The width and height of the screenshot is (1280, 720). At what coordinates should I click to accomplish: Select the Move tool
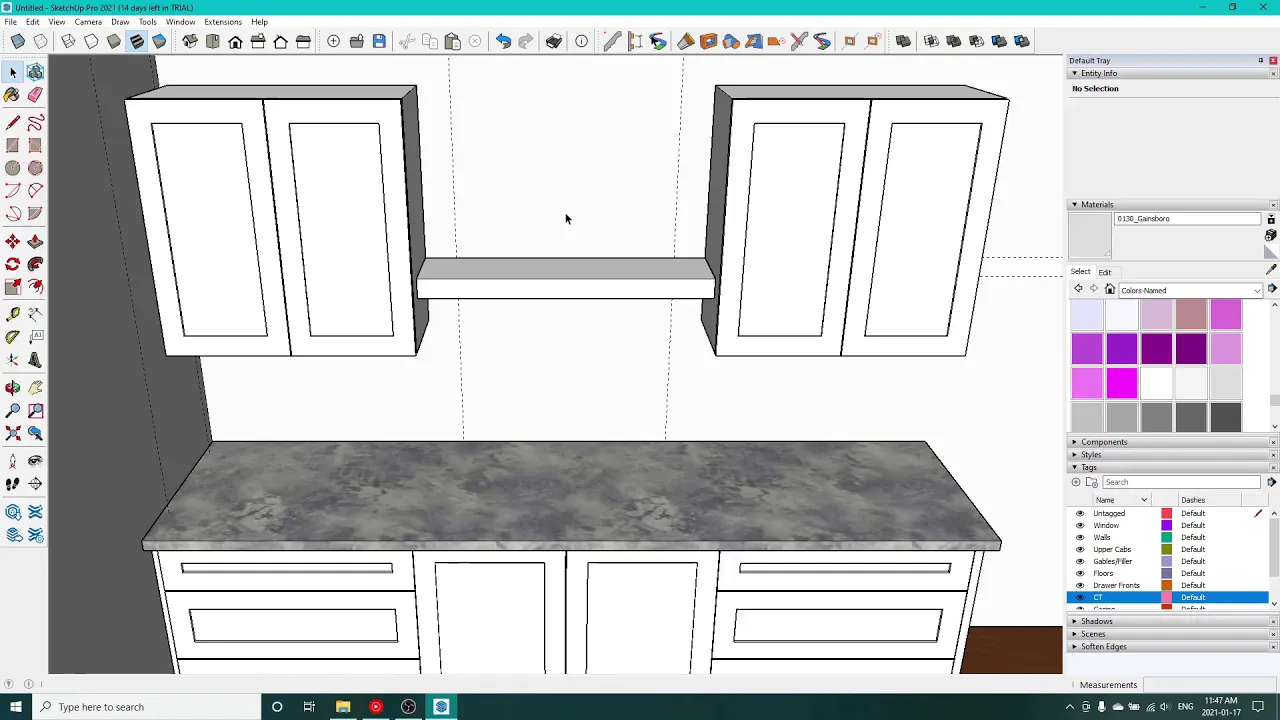[x=12, y=242]
